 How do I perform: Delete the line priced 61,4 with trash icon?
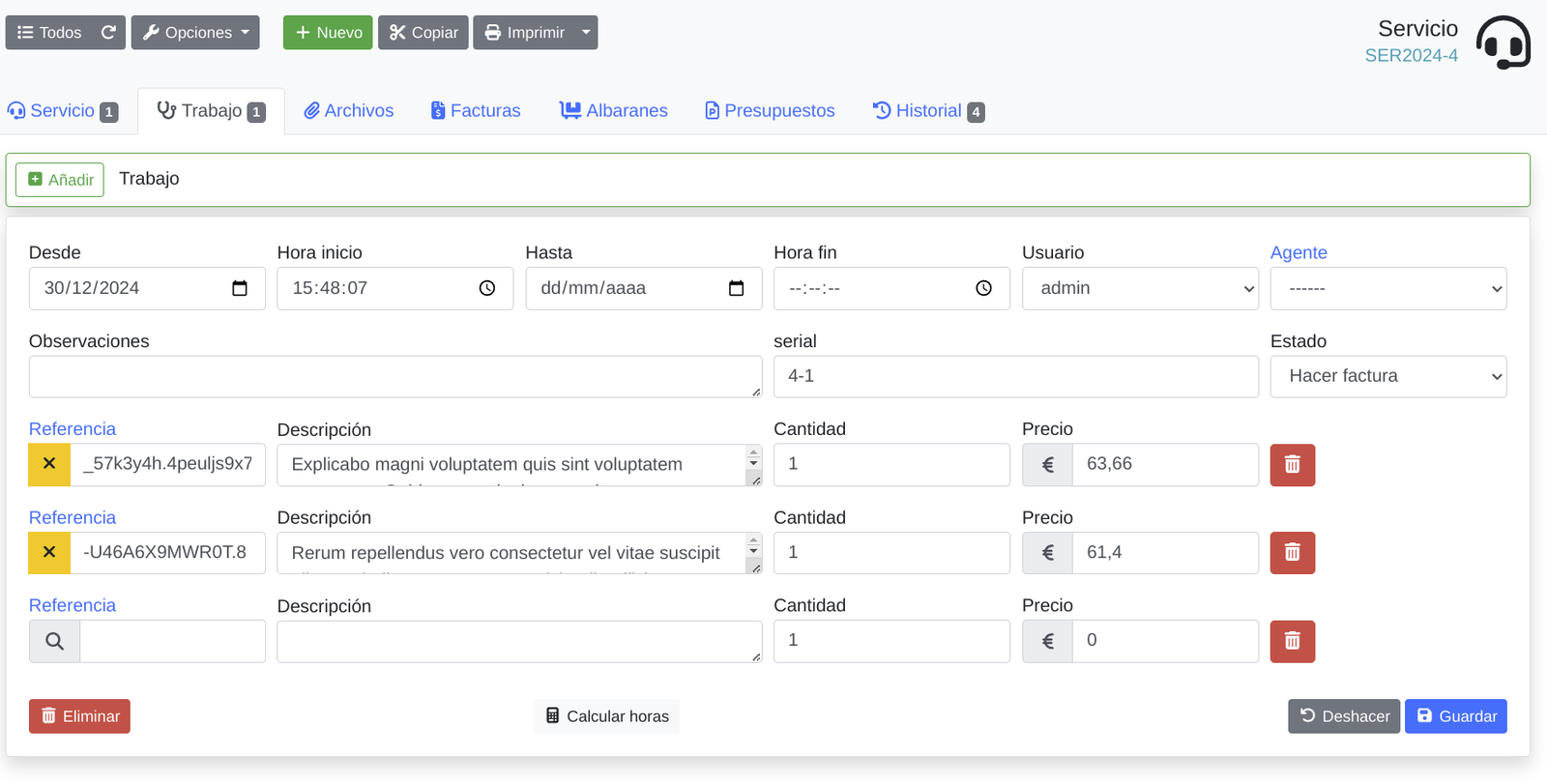pyautogui.click(x=1292, y=553)
